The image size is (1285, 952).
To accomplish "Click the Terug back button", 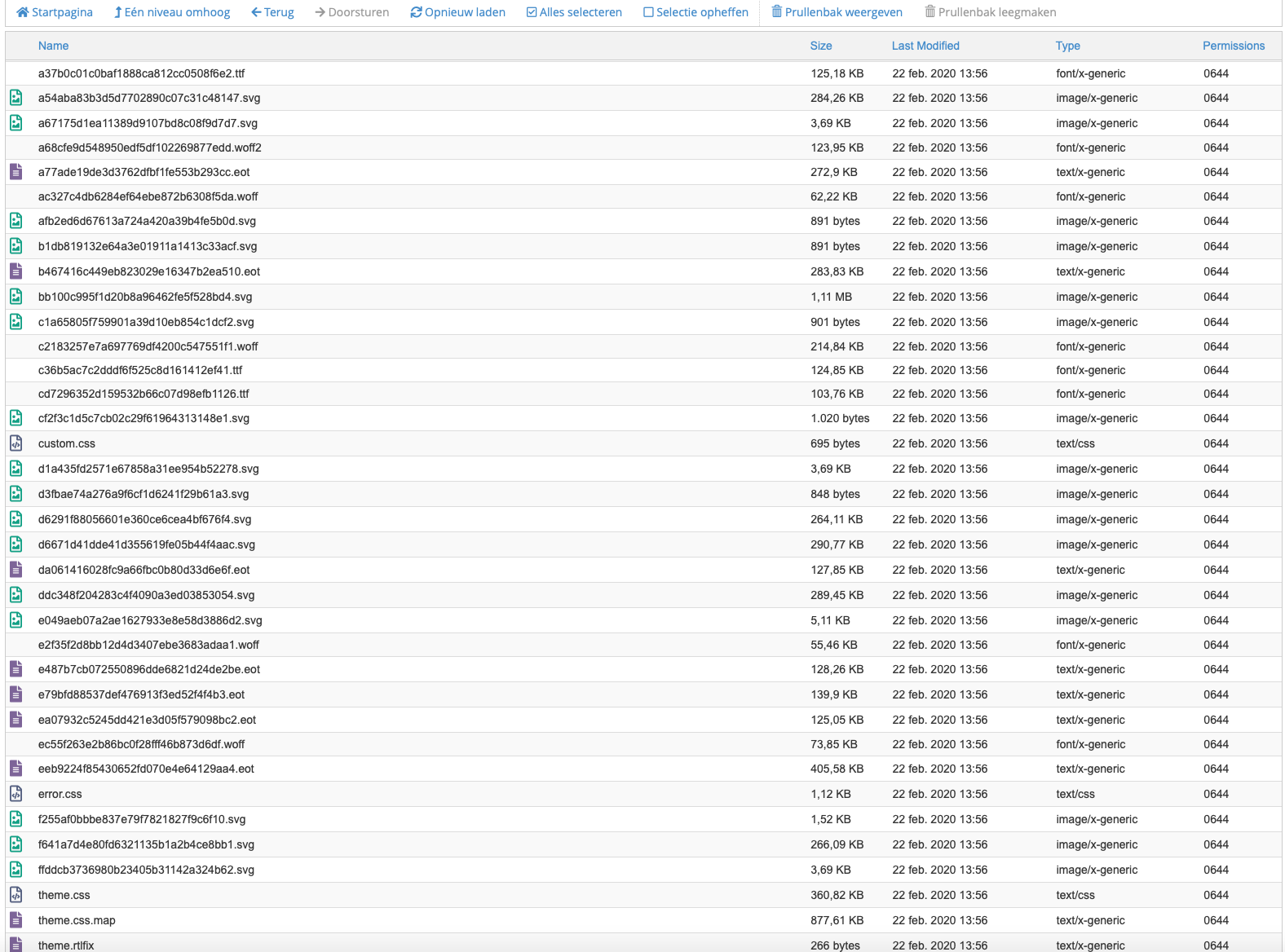I will click(273, 12).
